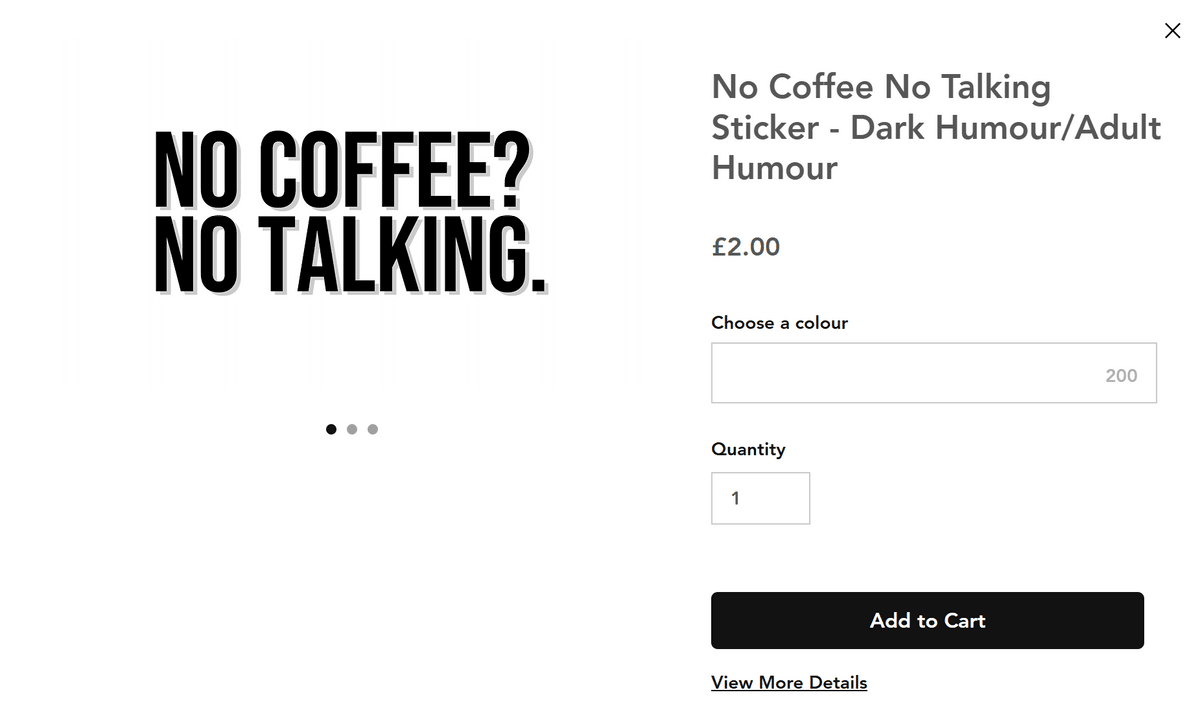Click the number 1 in the Quantity field
Image resolution: width=1200 pixels, height=727 pixels.
[735, 498]
